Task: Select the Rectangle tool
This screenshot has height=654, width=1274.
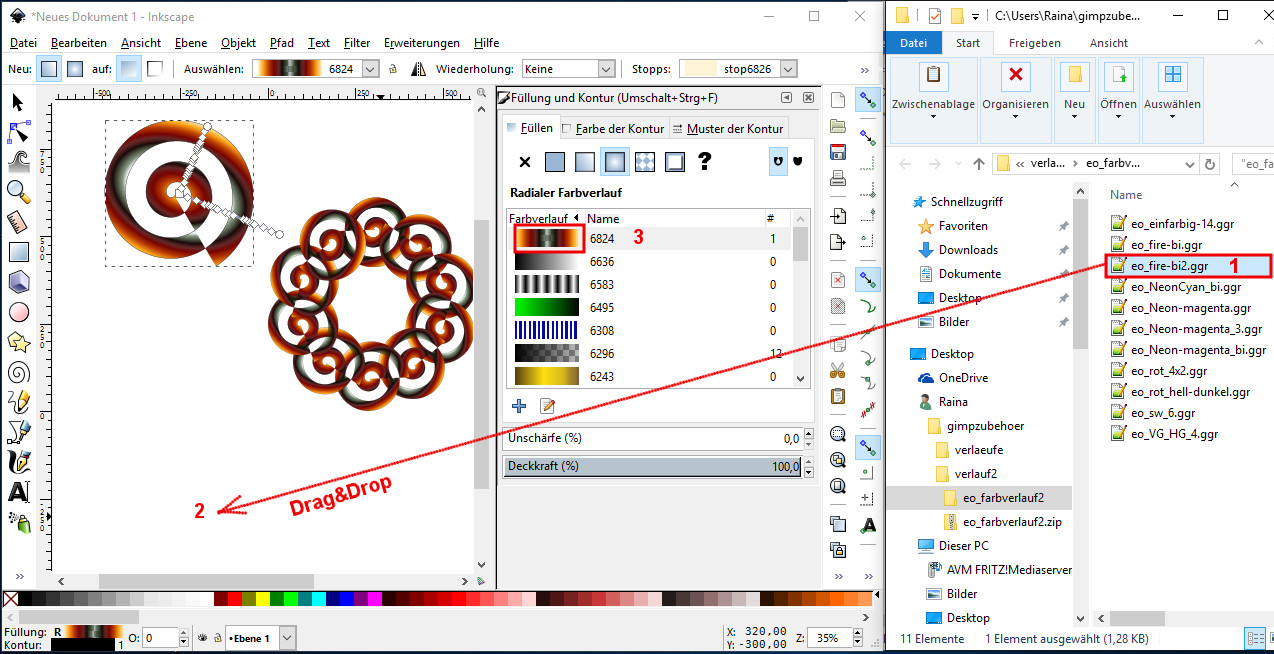Action: (18, 252)
